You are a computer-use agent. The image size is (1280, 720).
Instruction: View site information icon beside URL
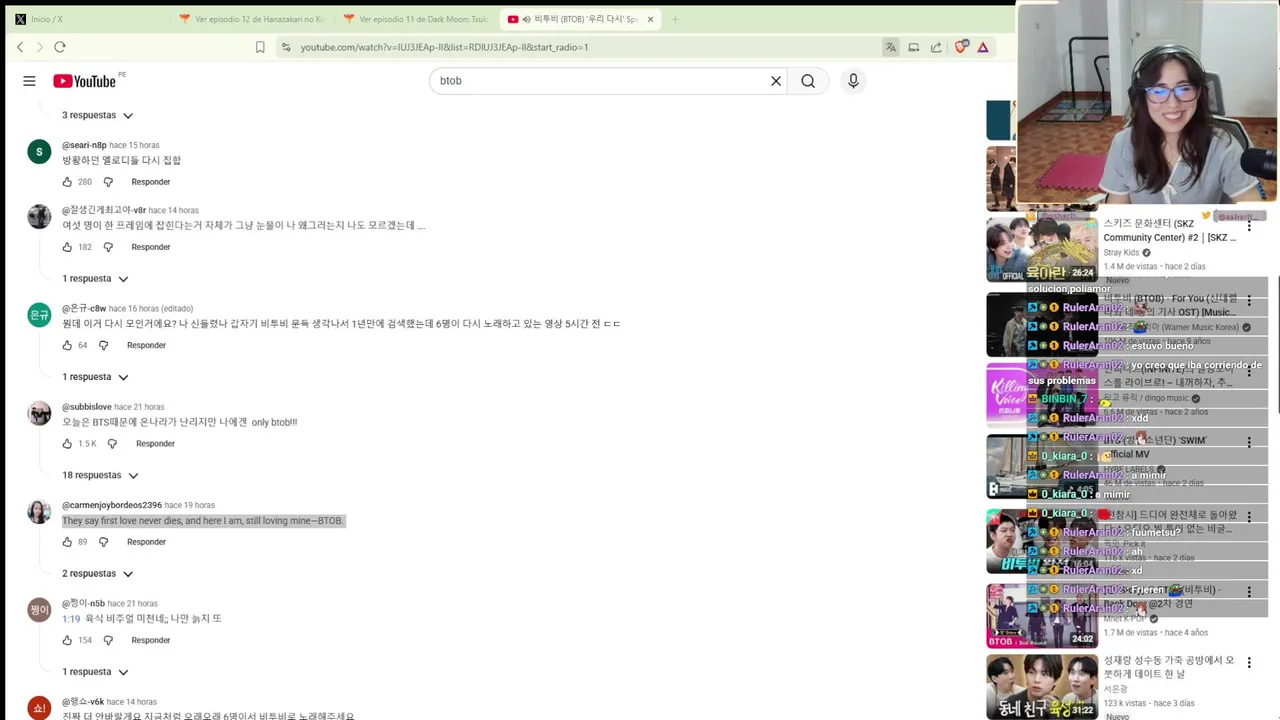click(x=286, y=47)
